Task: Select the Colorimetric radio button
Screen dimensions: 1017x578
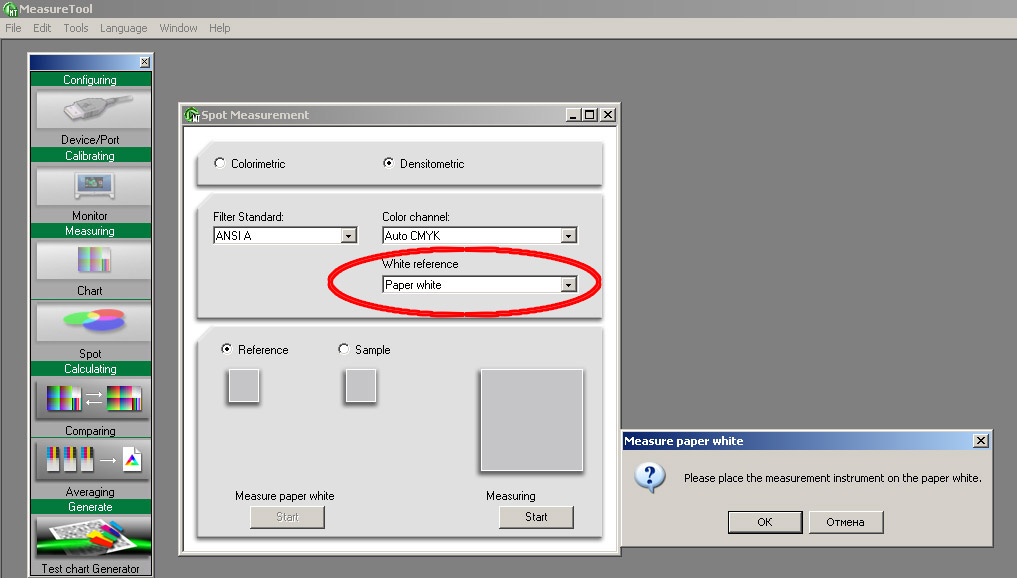Action: pos(219,163)
